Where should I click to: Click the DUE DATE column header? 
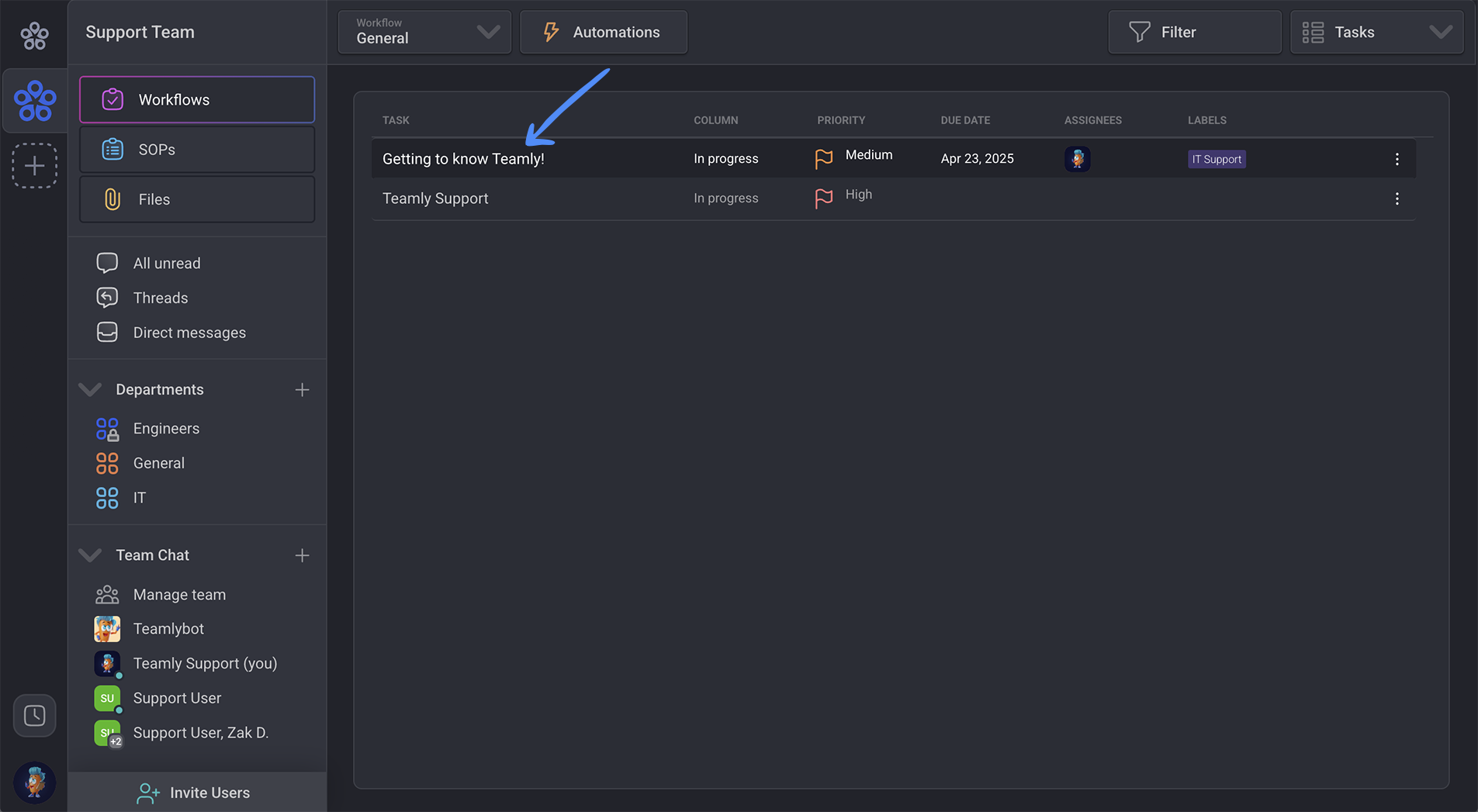coord(965,120)
